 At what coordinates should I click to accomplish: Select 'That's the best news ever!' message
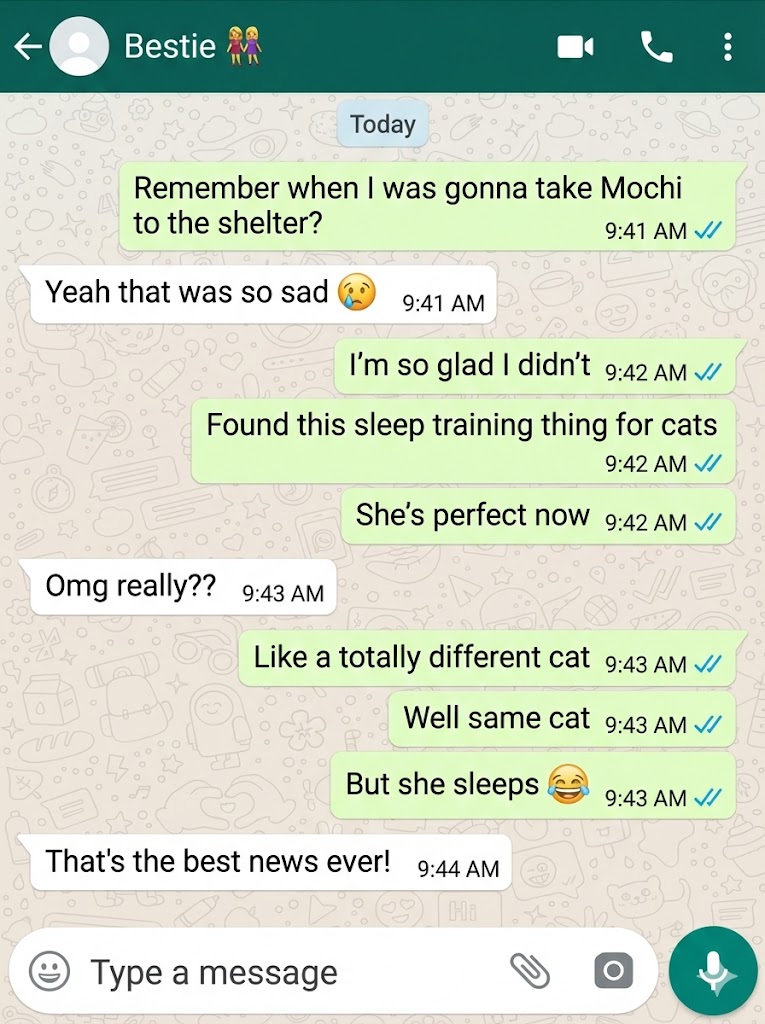267,862
